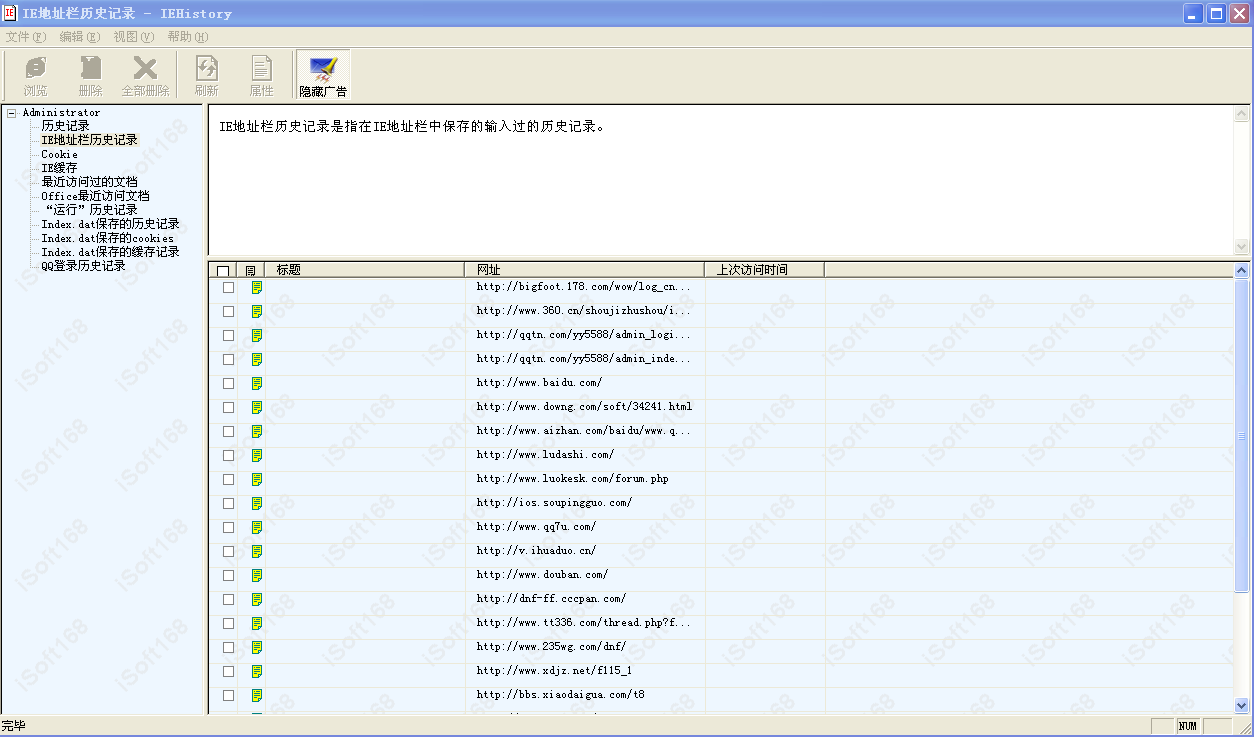Open the 文件 (File) menu
Viewport: 1254px width, 737px height.
(x=25, y=37)
